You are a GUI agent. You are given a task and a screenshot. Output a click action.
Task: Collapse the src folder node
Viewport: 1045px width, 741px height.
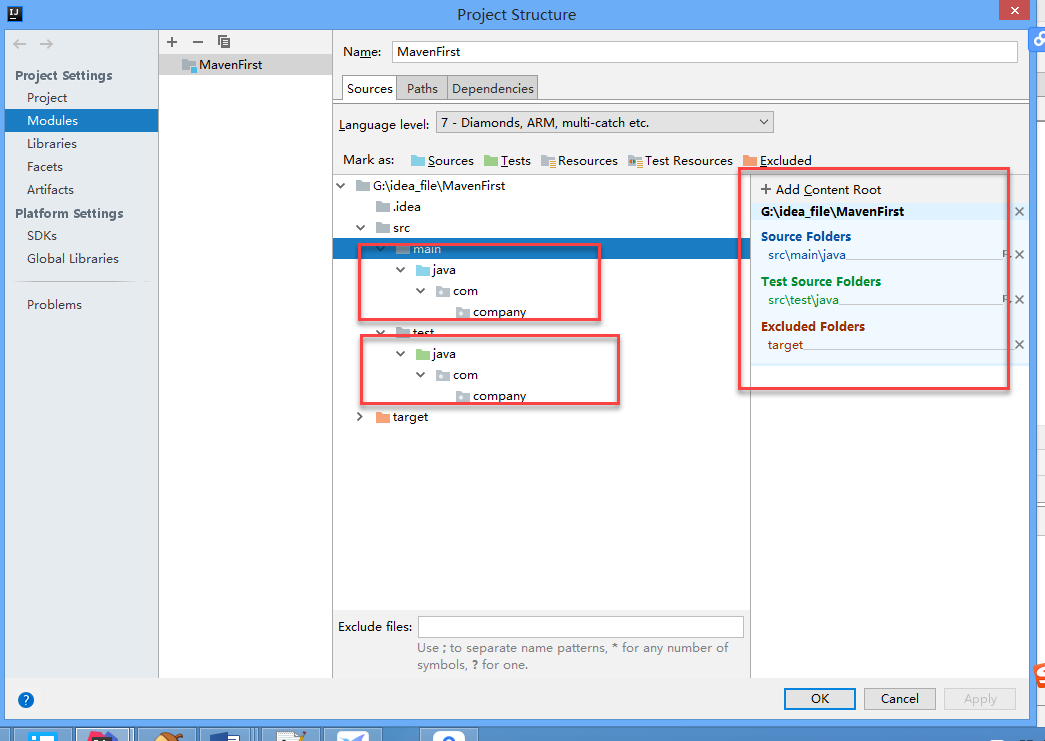pyautogui.click(x=361, y=228)
